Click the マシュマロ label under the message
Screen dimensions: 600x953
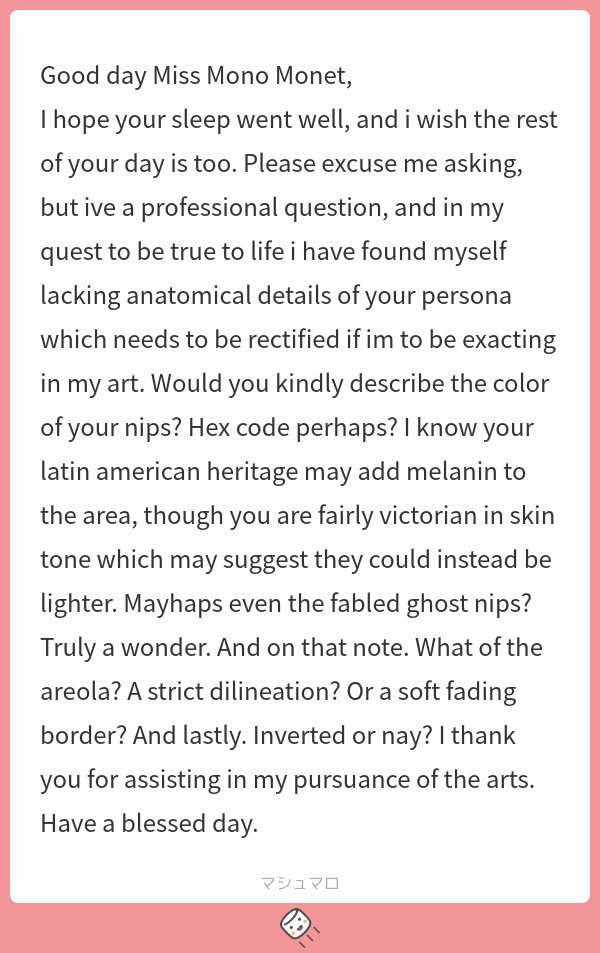point(300,883)
